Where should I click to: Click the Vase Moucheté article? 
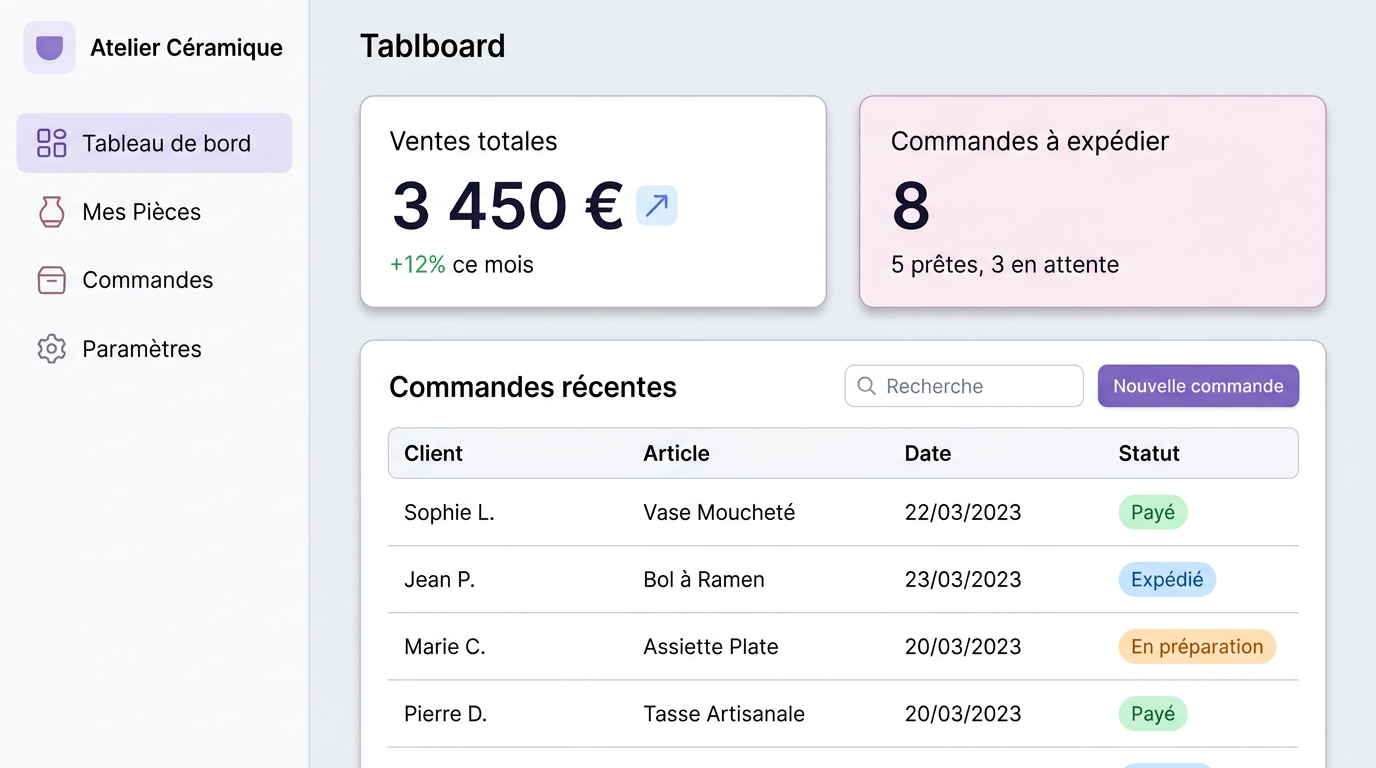[x=719, y=512]
